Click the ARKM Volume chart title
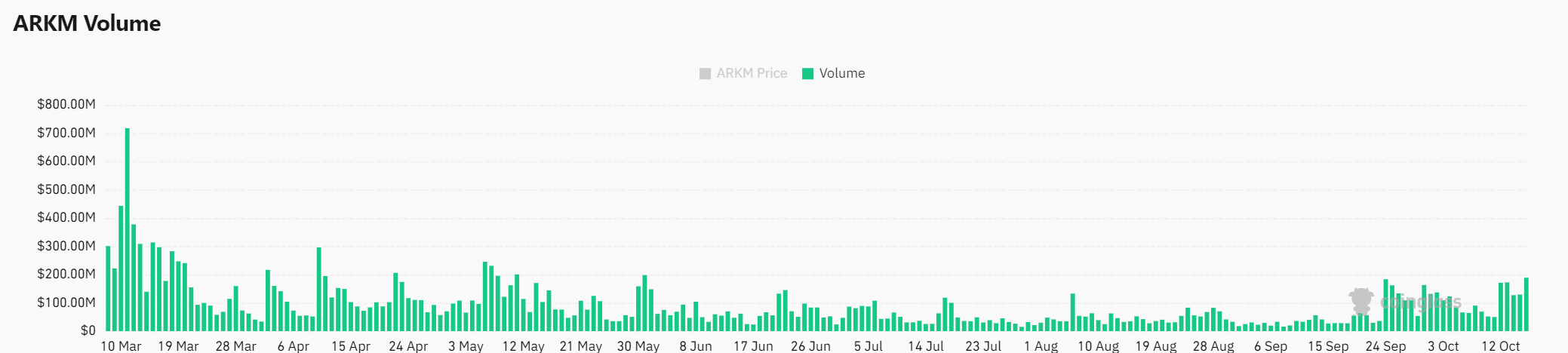 click(87, 23)
